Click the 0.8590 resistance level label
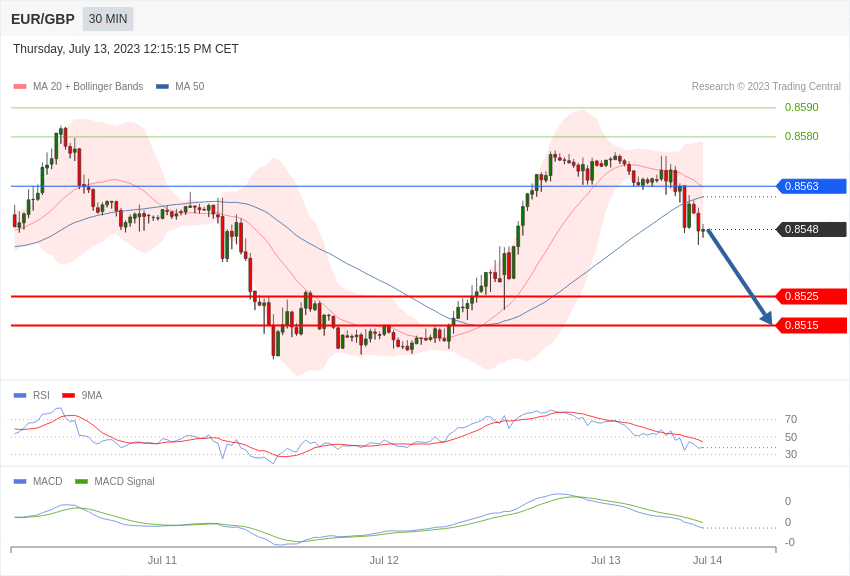 (x=802, y=107)
